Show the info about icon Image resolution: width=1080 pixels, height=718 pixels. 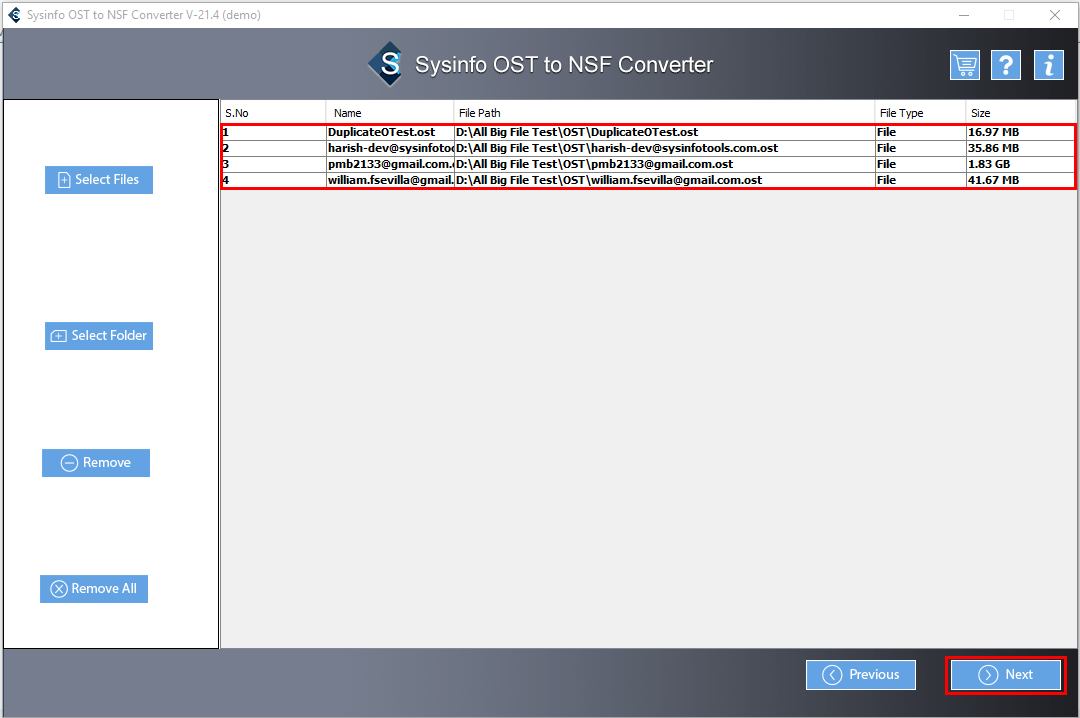click(x=1048, y=65)
